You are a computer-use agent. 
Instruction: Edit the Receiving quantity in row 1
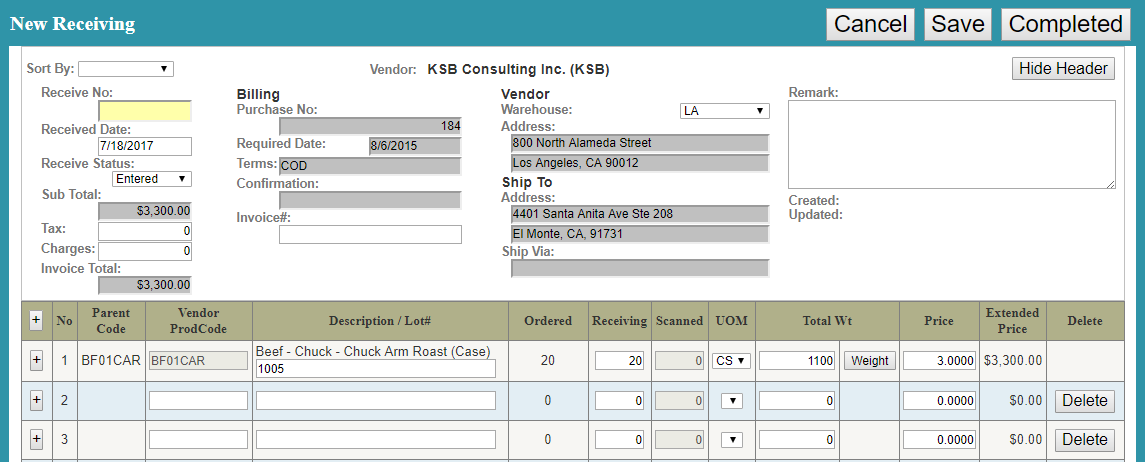[x=620, y=360]
